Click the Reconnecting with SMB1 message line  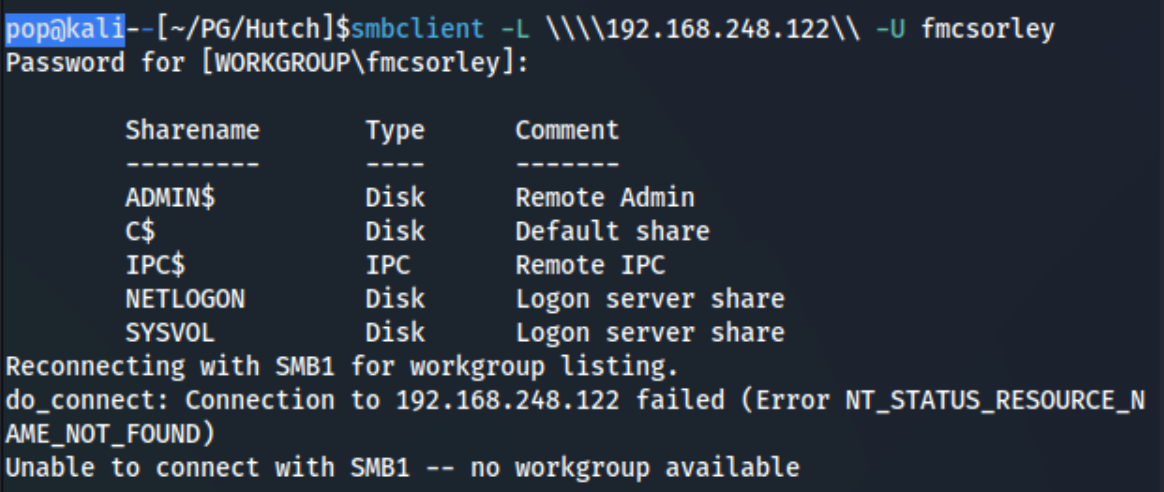[x=342, y=367]
